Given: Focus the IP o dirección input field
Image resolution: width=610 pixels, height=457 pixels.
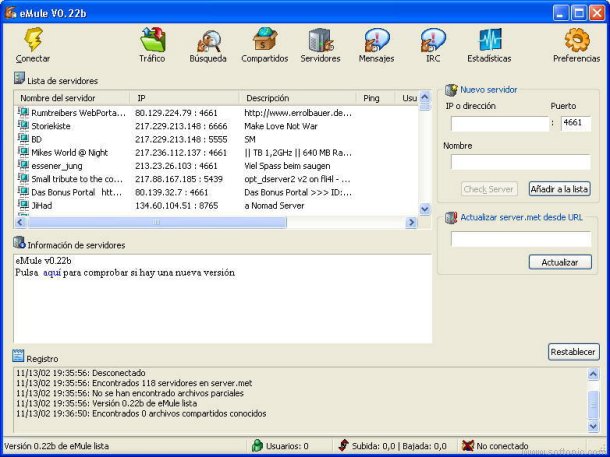Looking at the screenshot, I should point(500,124).
